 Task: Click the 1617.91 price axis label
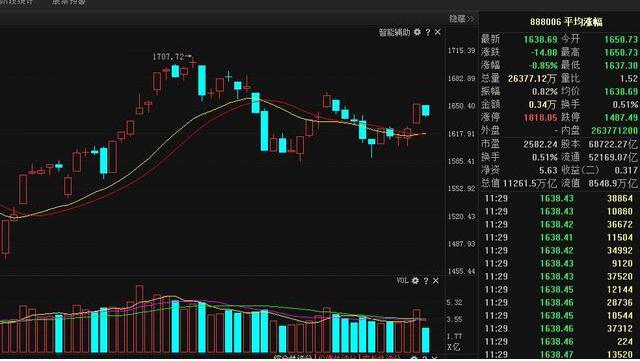coord(461,134)
